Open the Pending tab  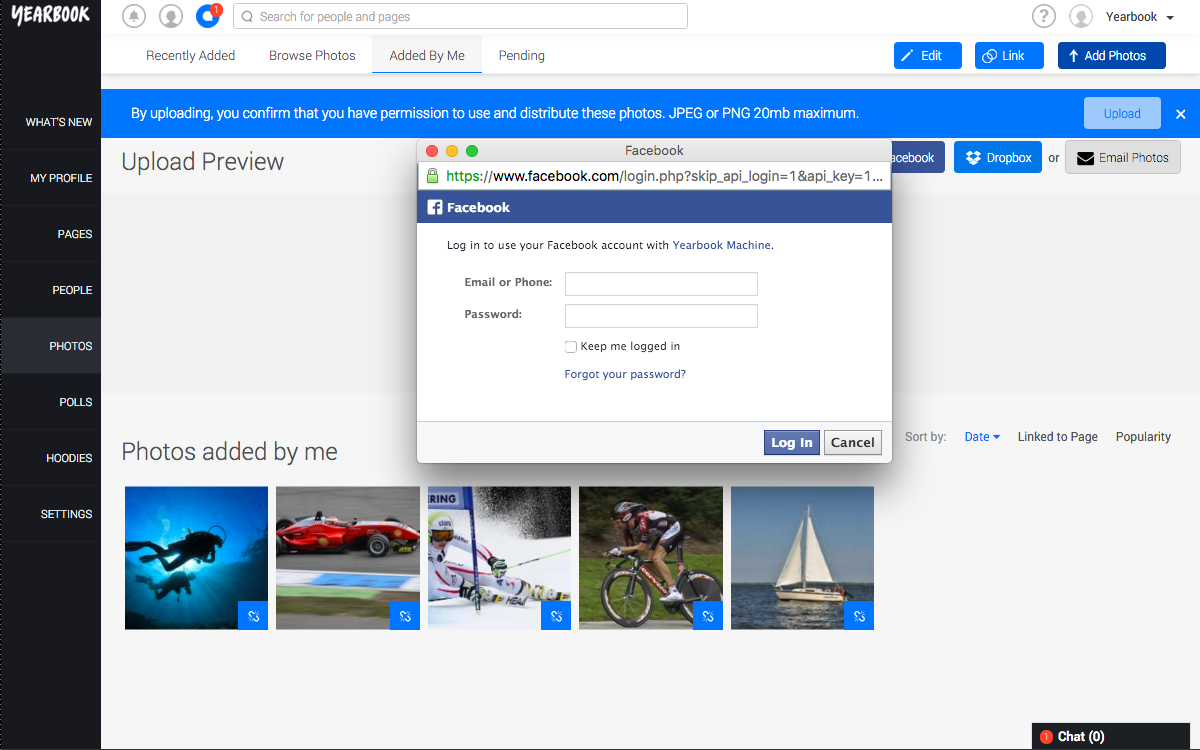point(522,56)
